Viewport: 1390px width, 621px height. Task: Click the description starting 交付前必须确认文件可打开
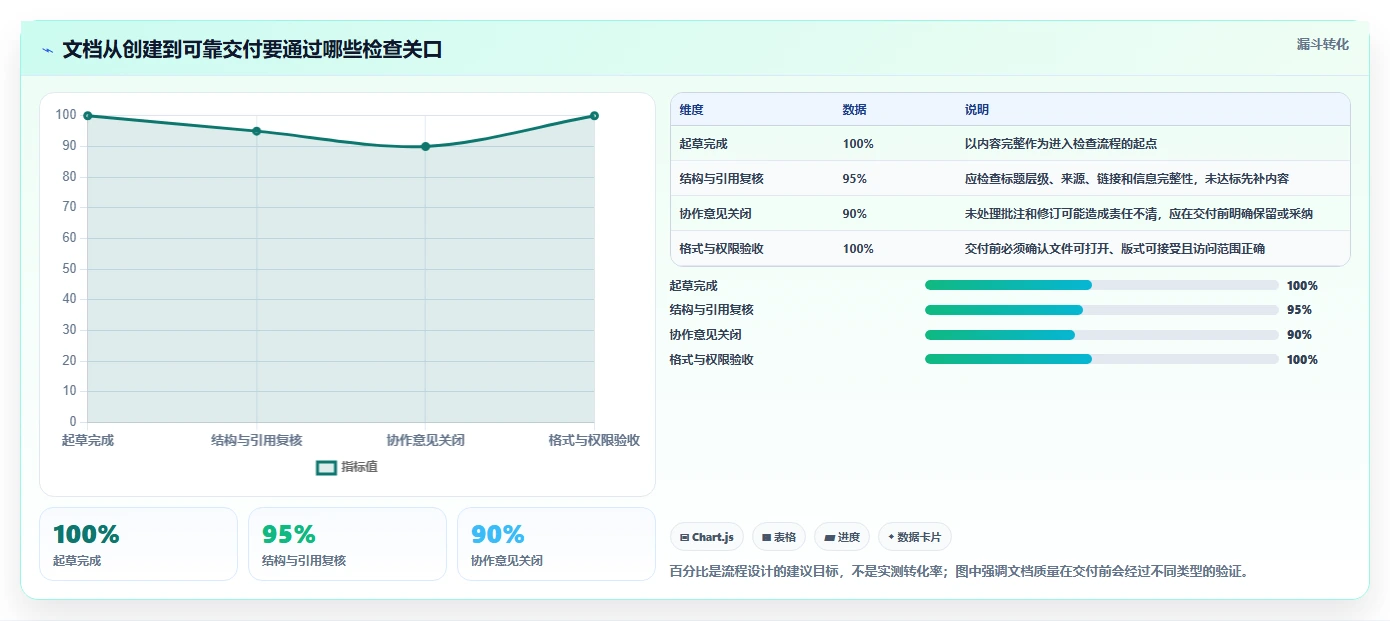[x=1114, y=249]
